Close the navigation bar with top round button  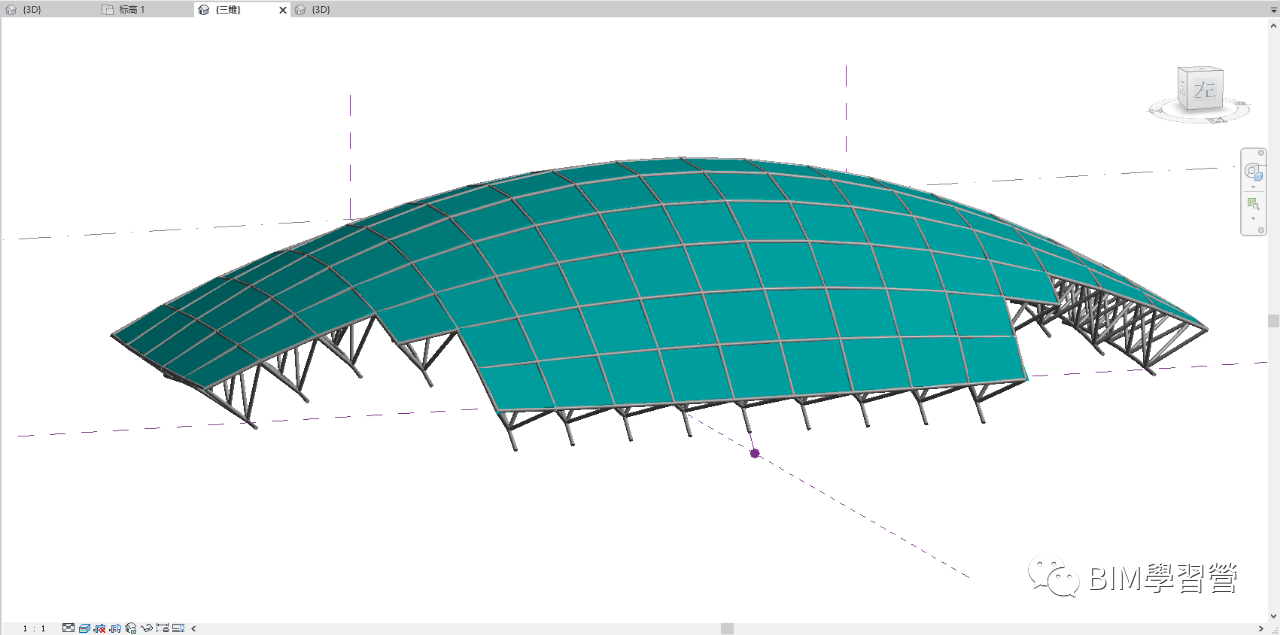1261,153
